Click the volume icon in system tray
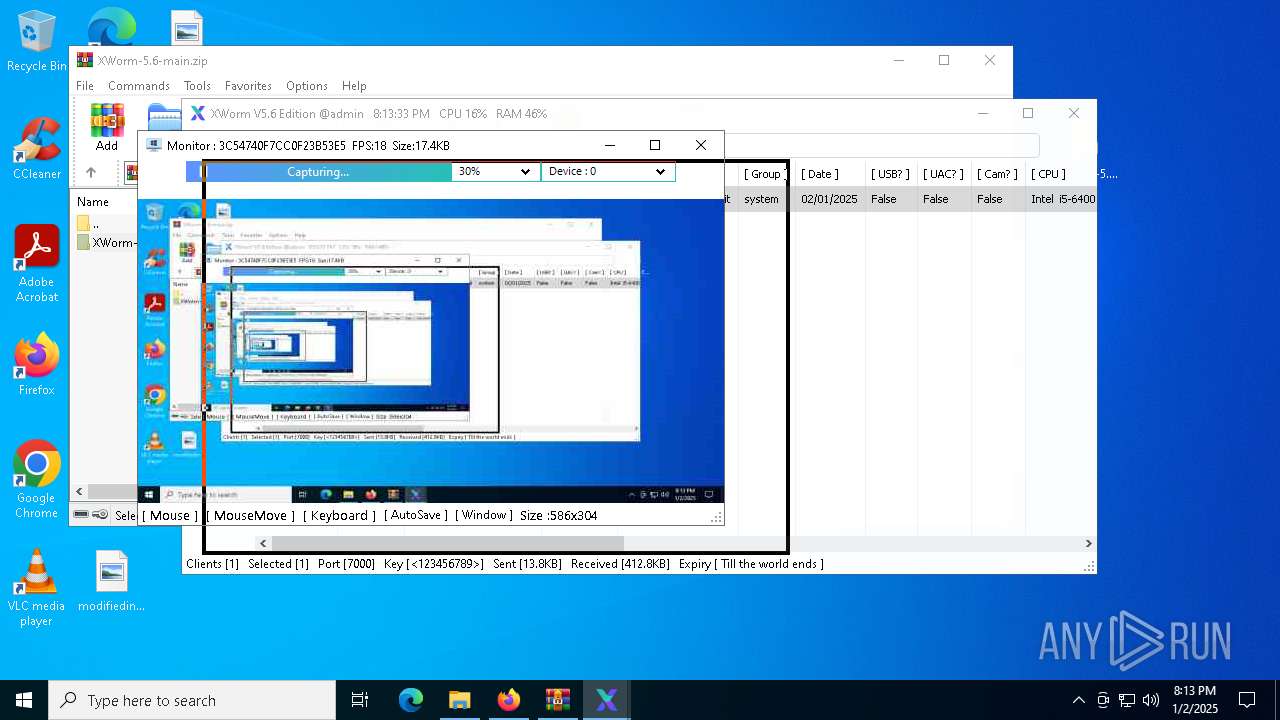This screenshot has width=1280, height=720. [1151, 700]
